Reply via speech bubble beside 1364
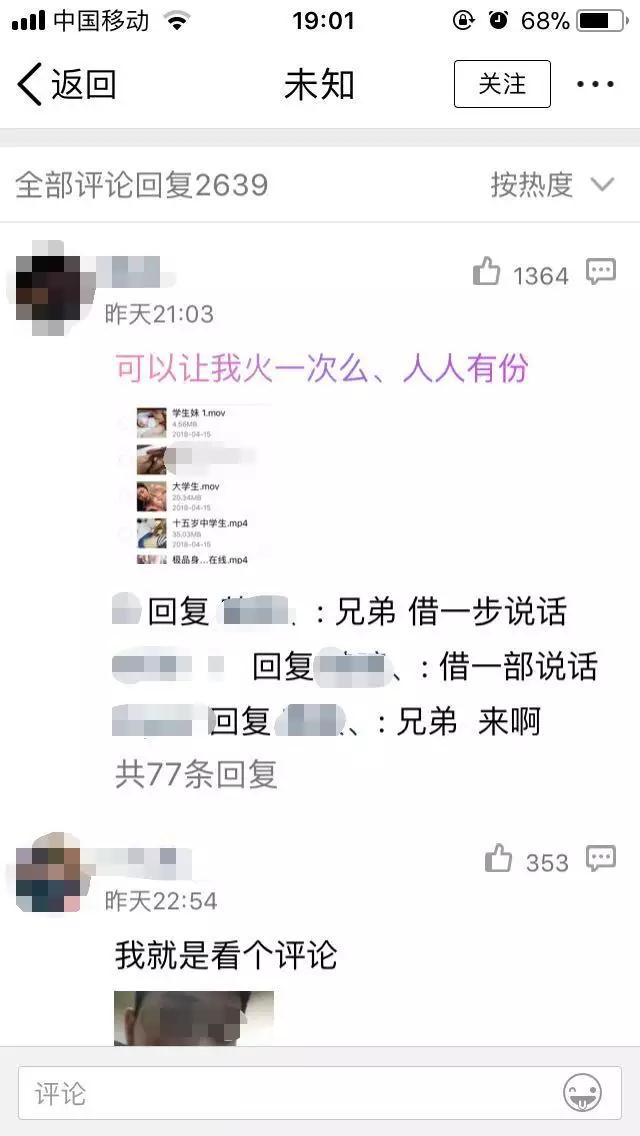This screenshot has width=640, height=1136. [601, 272]
